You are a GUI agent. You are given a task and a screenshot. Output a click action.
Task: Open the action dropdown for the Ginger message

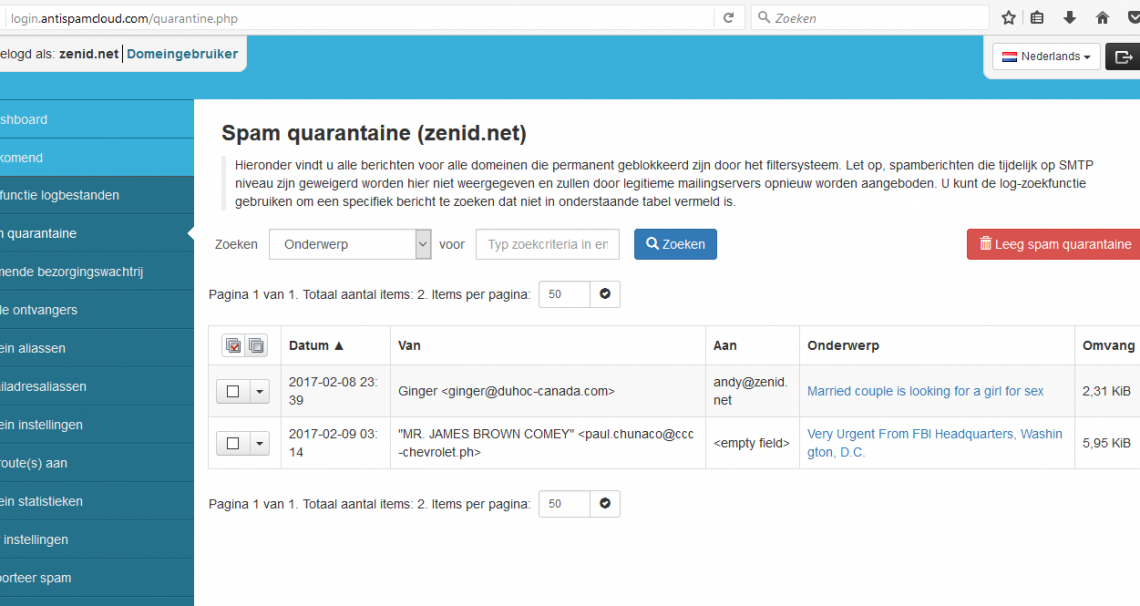click(260, 392)
